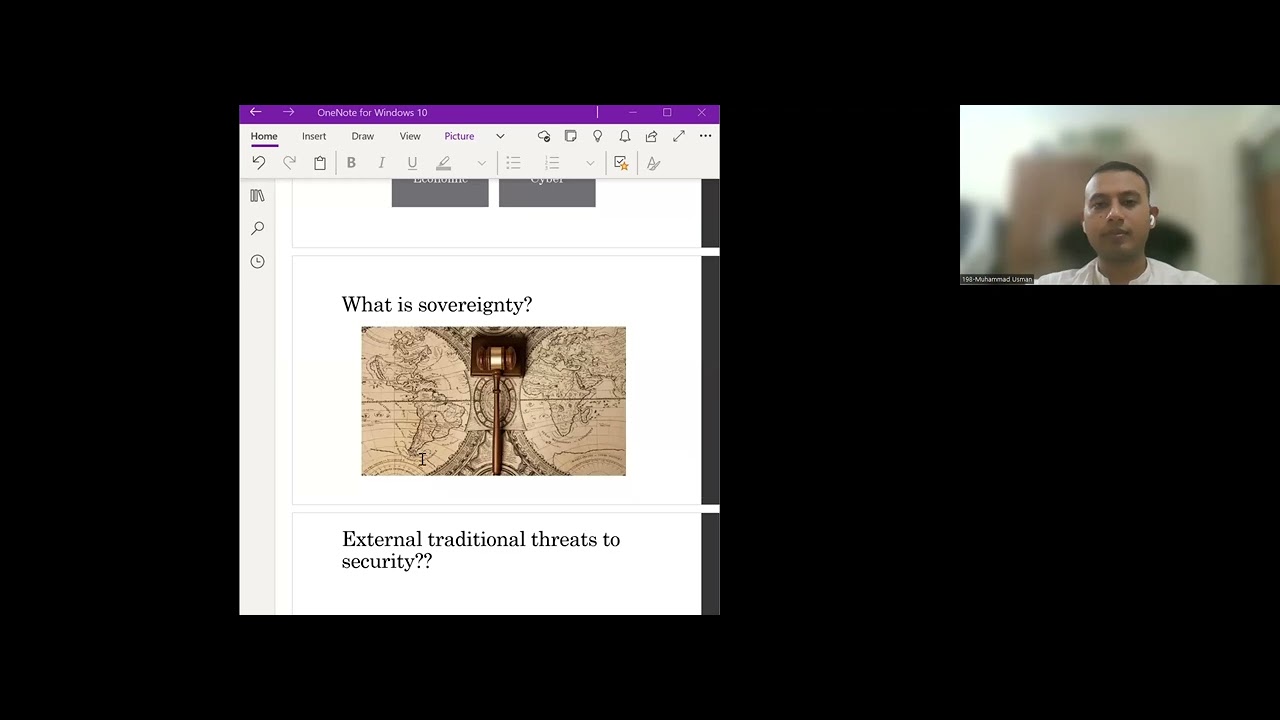This screenshot has height=720, width=1280.
Task: Click the OneNote for Windows 10 title
Action: pyautogui.click(x=372, y=113)
